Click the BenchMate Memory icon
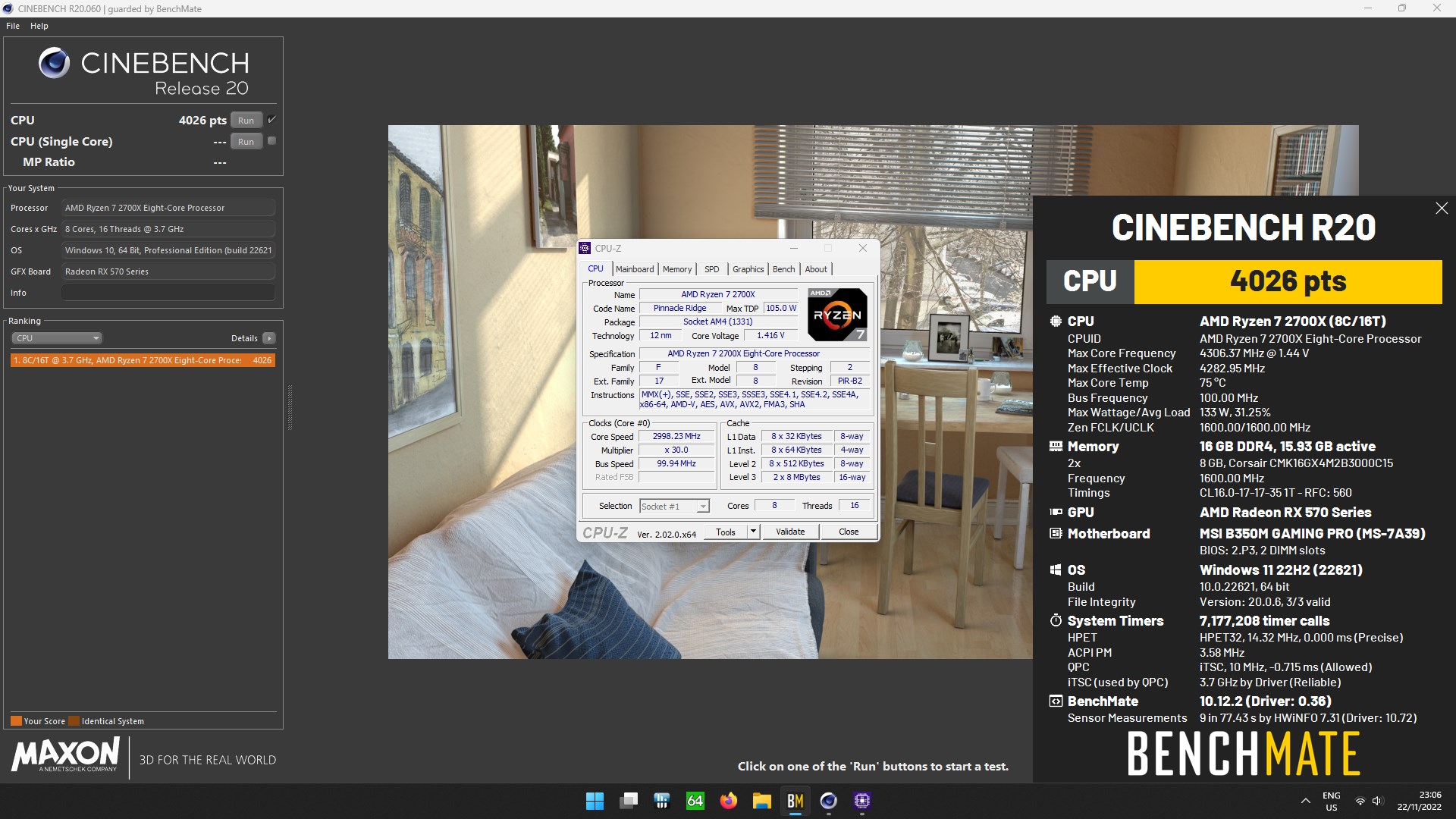The width and height of the screenshot is (1456, 819). [x=1056, y=446]
